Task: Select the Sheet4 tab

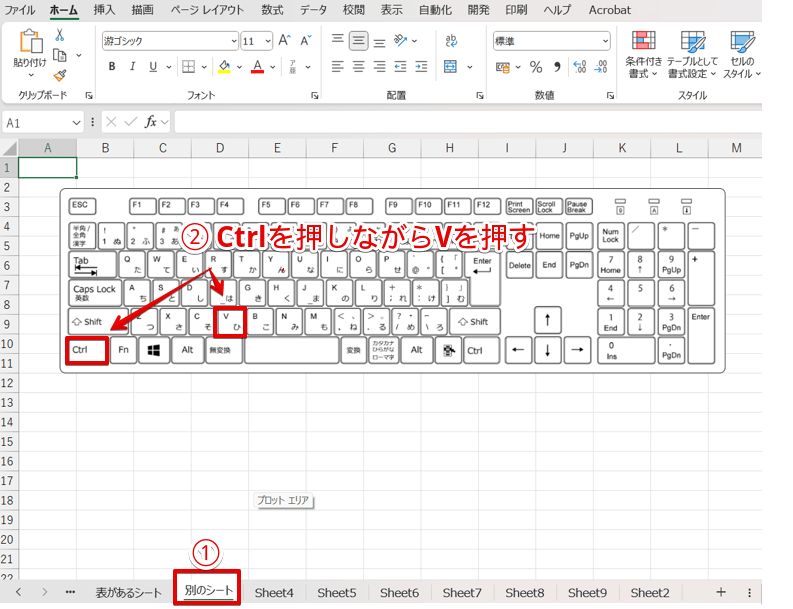Action: [274, 592]
